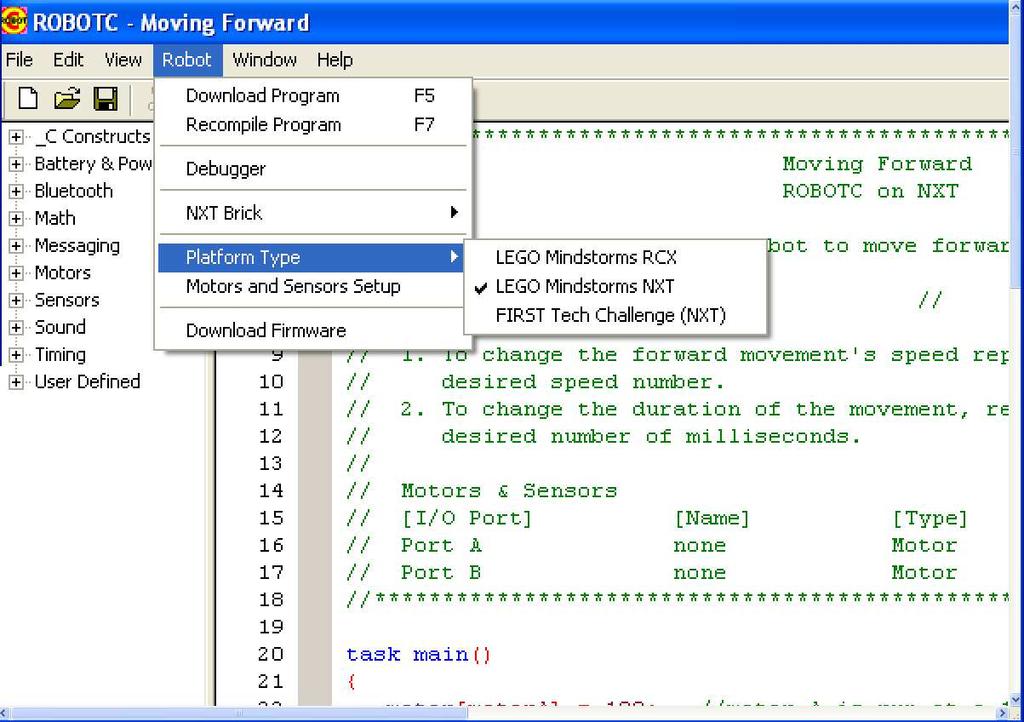Viewport: 1024px width, 722px height.
Task: Click the 'ROBOTC on NXT' comment line
Action: click(x=871, y=191)
